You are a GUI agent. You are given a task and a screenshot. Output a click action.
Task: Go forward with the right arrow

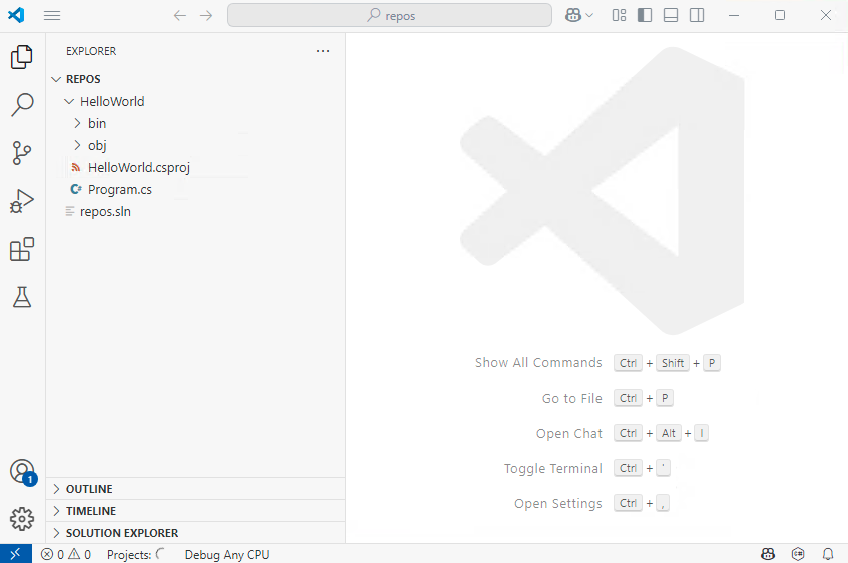tap(206, 15)
